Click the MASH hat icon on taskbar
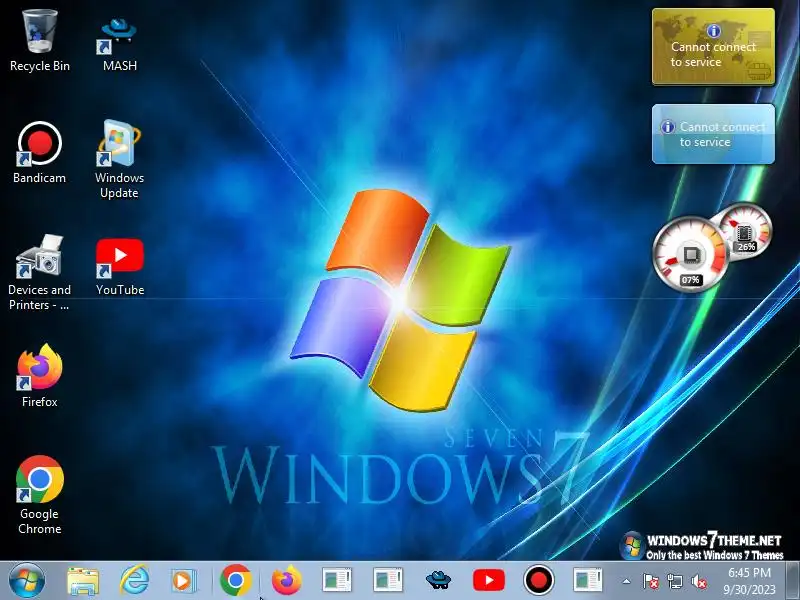The width and height of the screenshot is (800, 600). click(438, 580)
